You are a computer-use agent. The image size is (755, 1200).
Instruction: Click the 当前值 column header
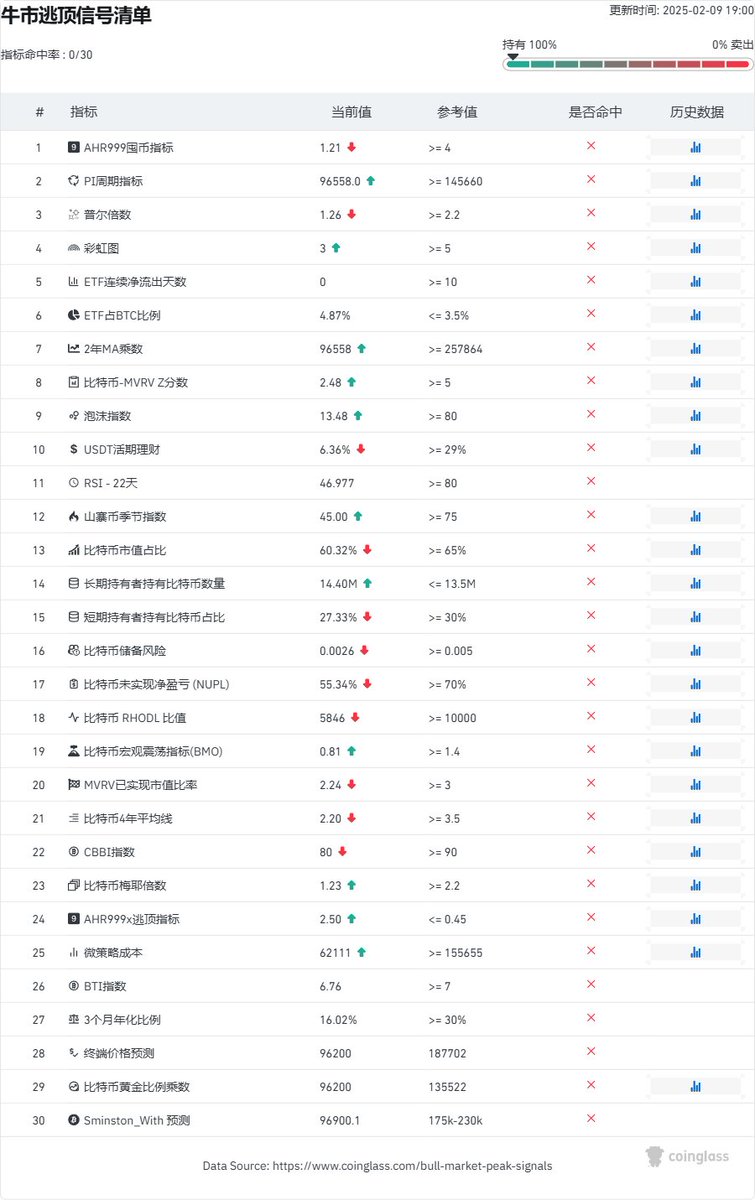tap(352, 112)
